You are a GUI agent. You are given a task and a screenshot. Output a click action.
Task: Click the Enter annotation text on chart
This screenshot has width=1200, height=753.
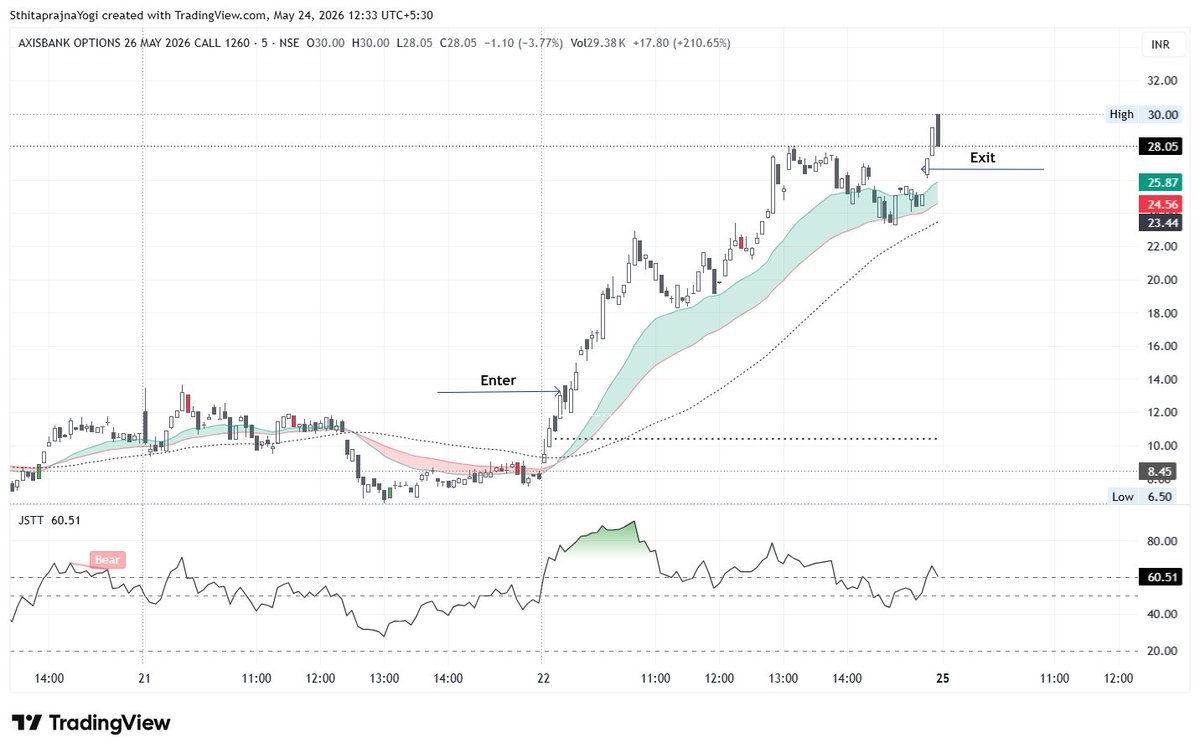[x=498, y=380]
